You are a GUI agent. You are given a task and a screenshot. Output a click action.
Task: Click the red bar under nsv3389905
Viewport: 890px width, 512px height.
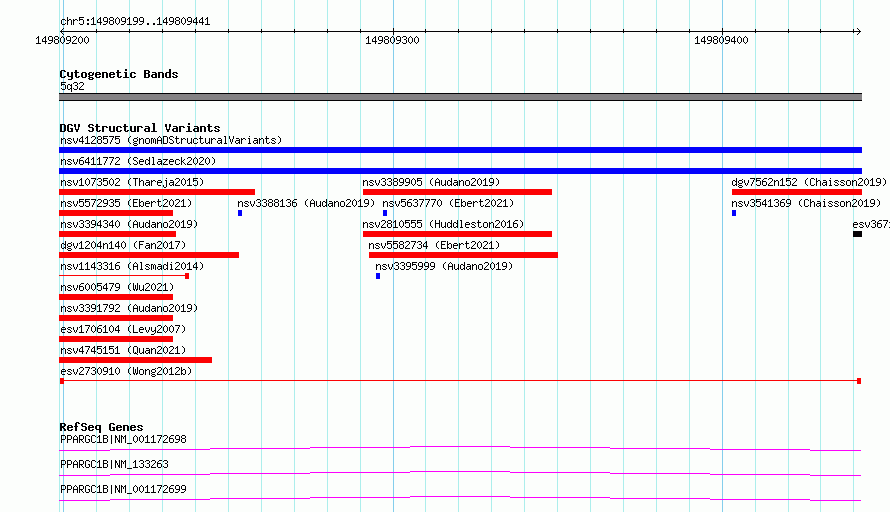click(x=457, y=192)
